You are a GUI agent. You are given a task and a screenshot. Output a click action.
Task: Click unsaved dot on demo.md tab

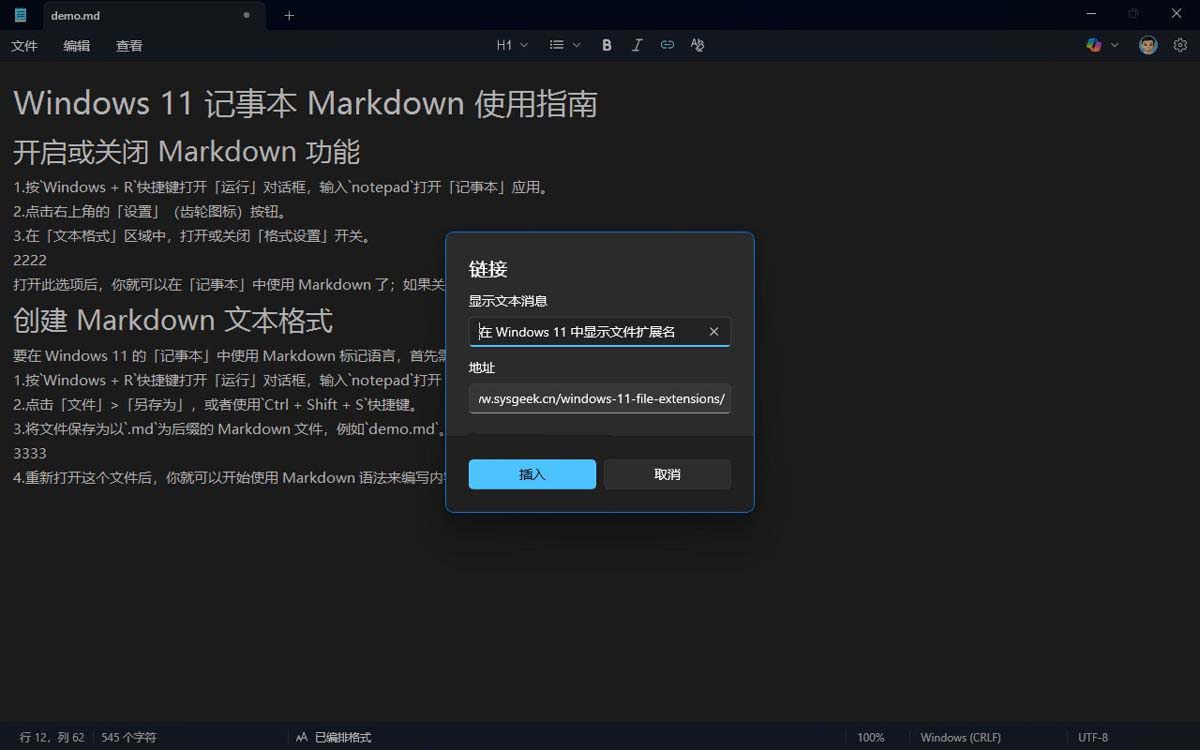pos(247,15)
